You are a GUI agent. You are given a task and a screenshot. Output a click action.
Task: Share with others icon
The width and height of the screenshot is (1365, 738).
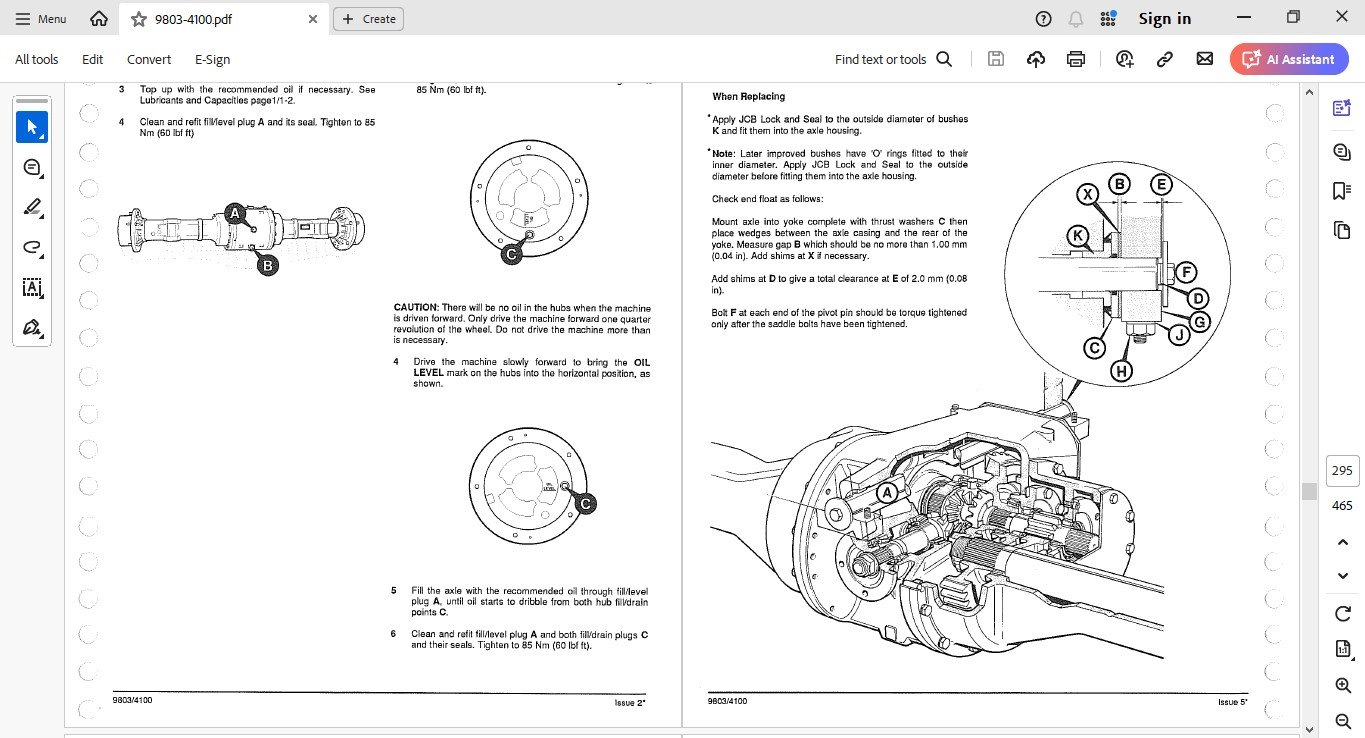[1126, 59]
